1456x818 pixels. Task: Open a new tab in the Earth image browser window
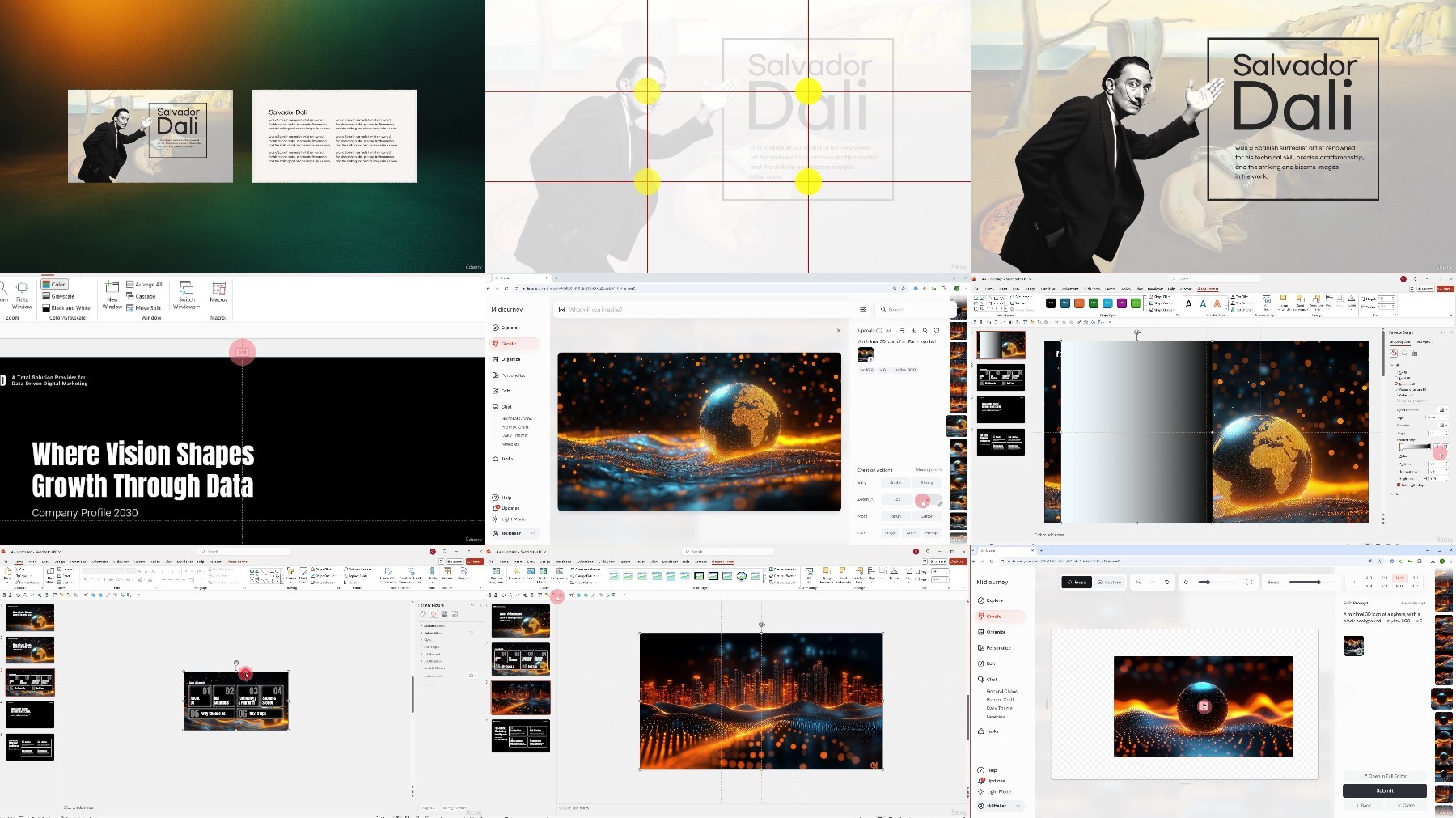pos(556,278)
